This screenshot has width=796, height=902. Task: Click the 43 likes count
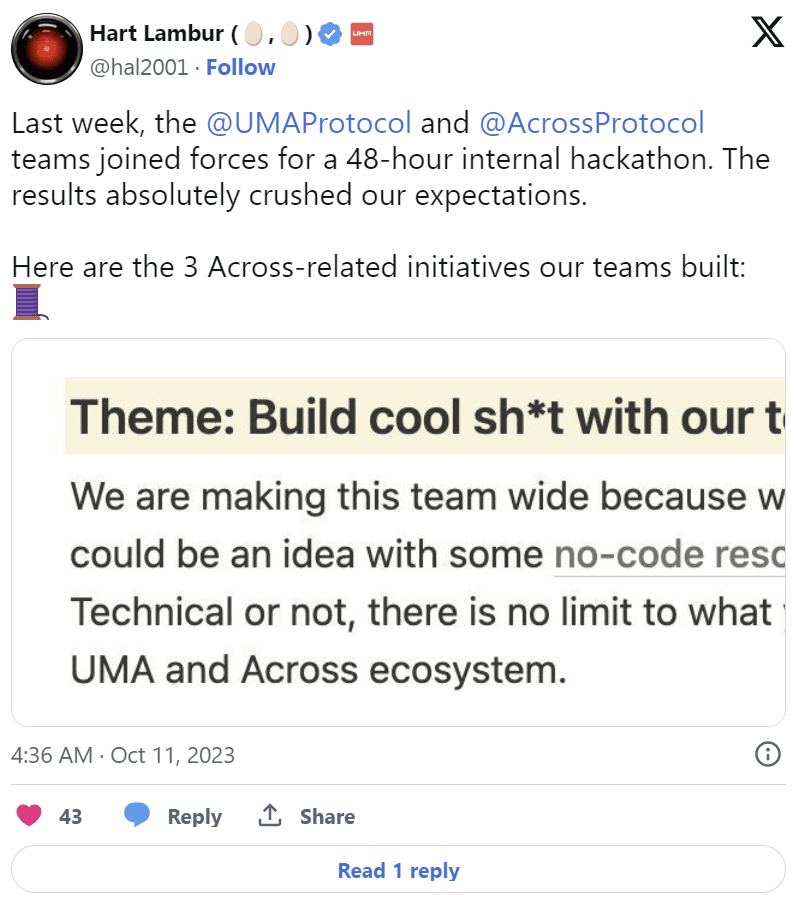[71, 817]
